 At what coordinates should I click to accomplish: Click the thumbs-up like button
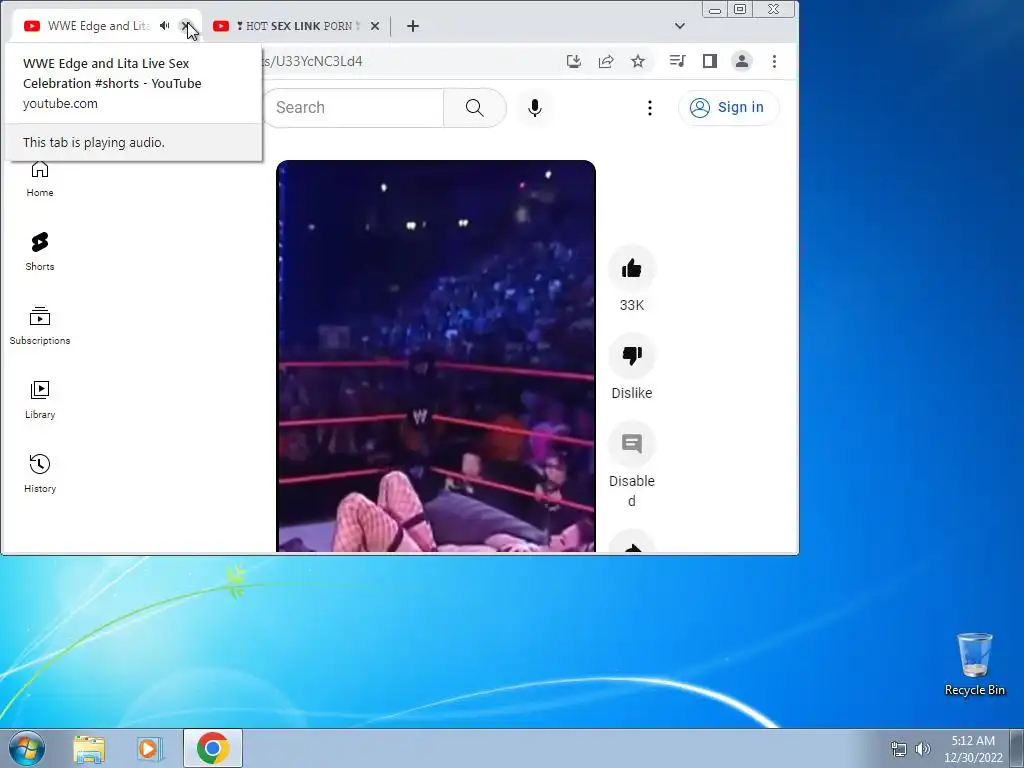coord(632,268)
